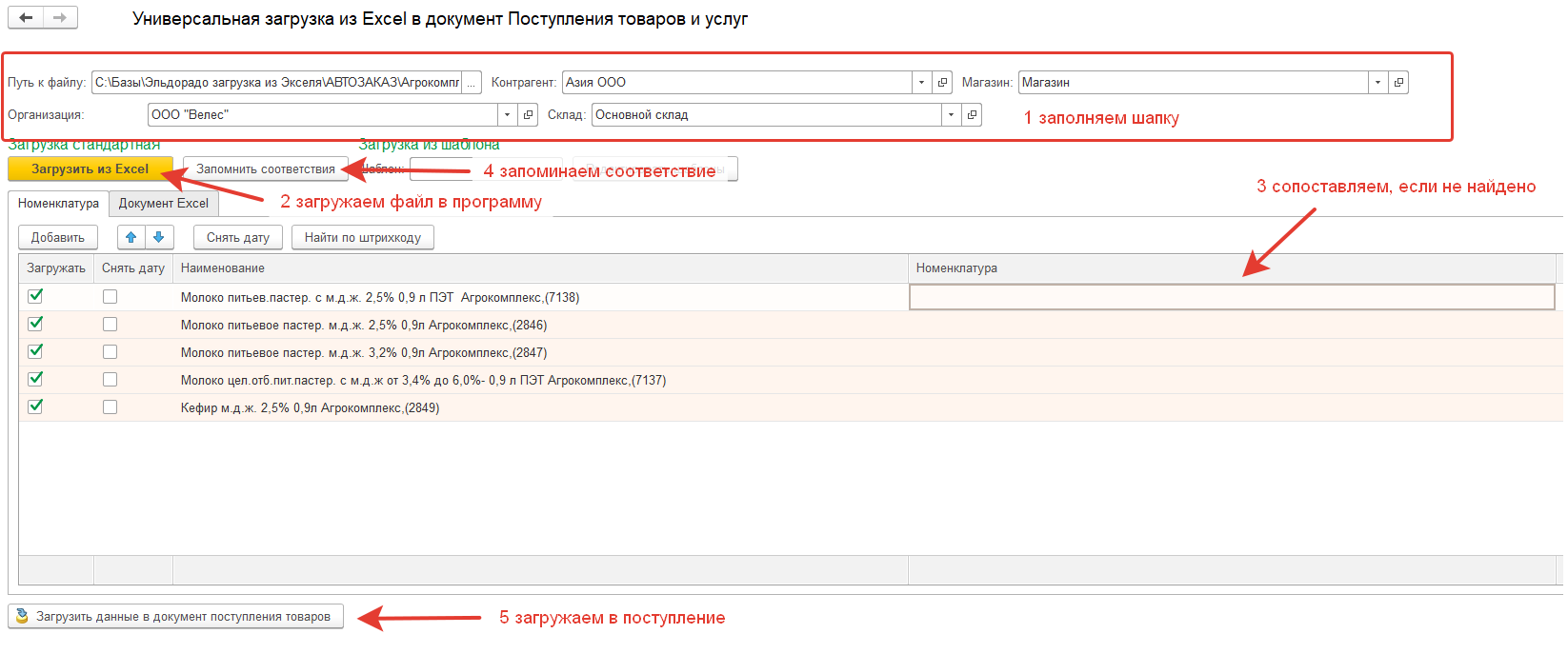The image size is (1568, 654).
Task: Open the Склад record via its open icon
Action: [972, 115]
